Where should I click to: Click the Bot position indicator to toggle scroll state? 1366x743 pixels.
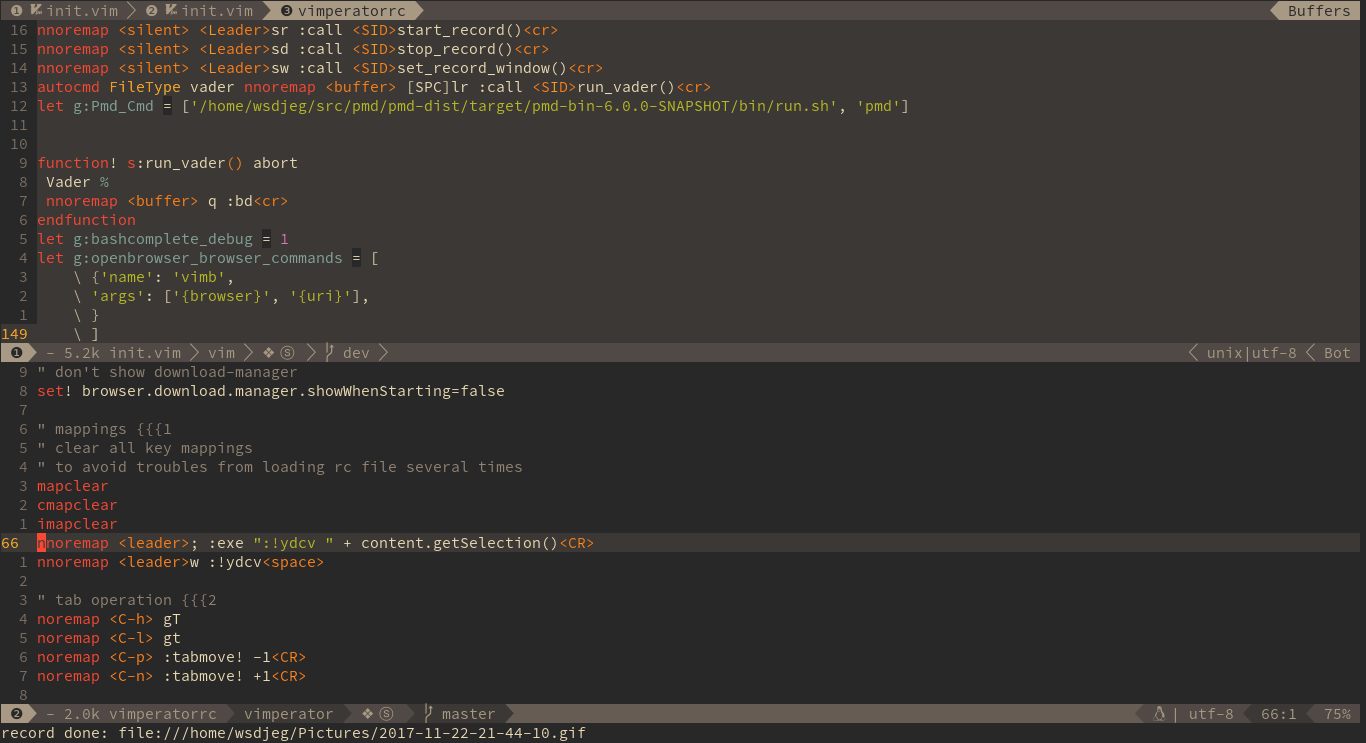click(x=1338, y=352)
